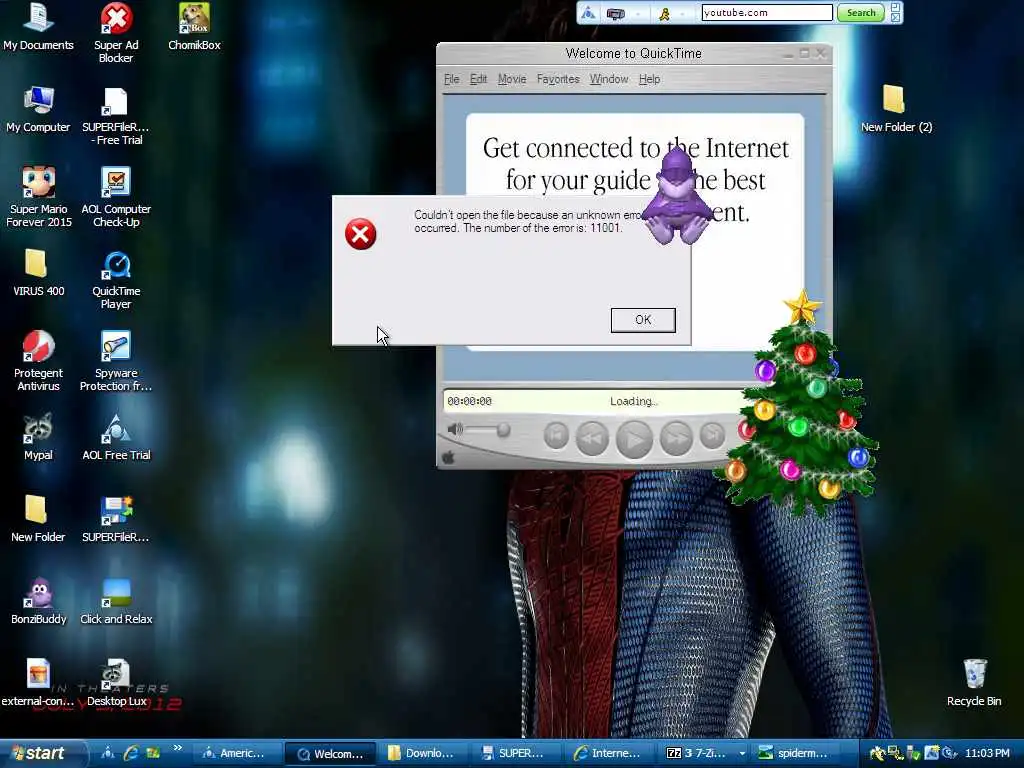Screen dimensions: 1024x768
Task: Open the ChomikBox desktop shortcut
Action: pyautogui.click(x=194, y=27)
